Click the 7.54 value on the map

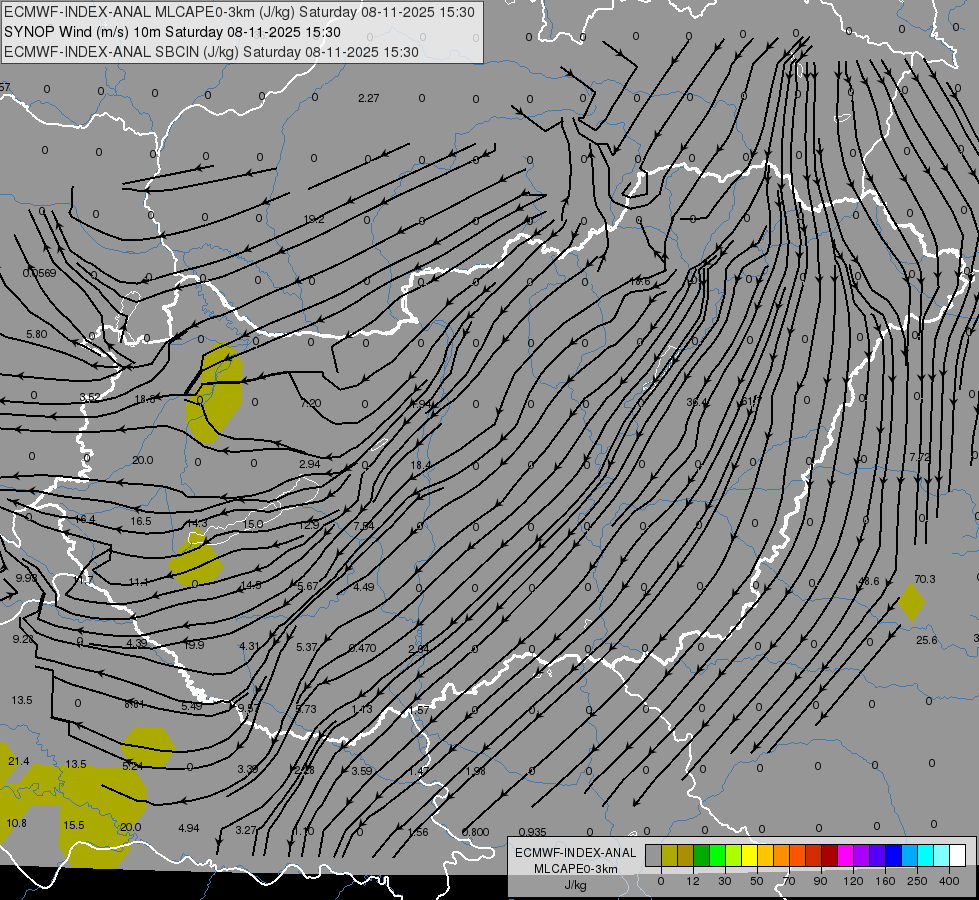pyautogui.click(x=364, y=526)
